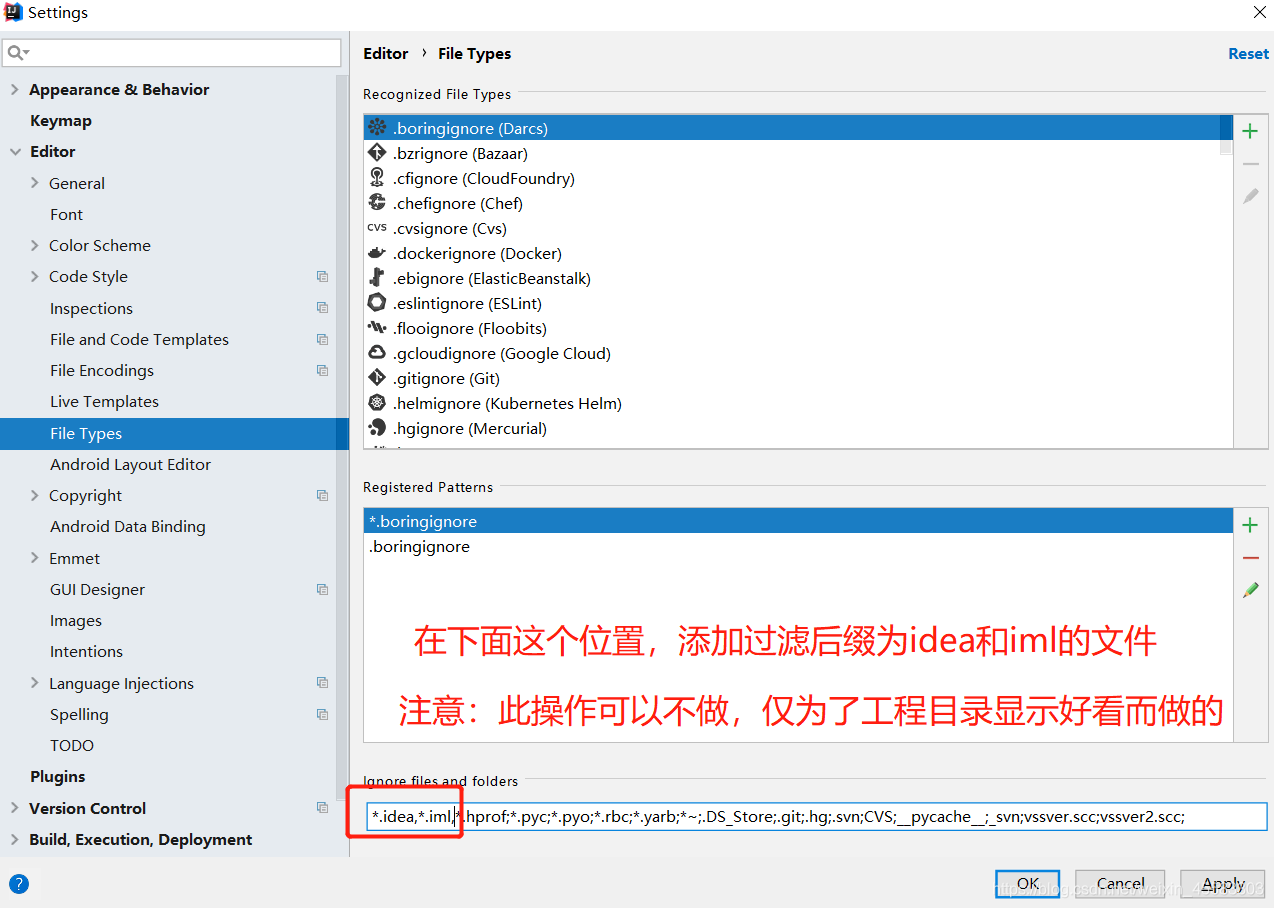Click the ElasticBeanstalk icon beside .ebignore
The height and width of the screenshot is (908, 1274).
377,278
